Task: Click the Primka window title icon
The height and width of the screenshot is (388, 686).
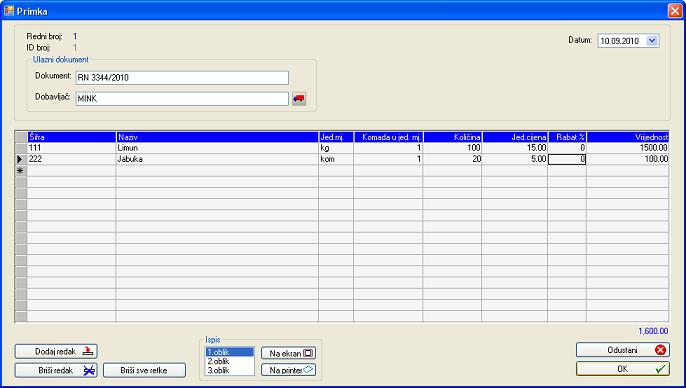Action: tap(9, 11)
